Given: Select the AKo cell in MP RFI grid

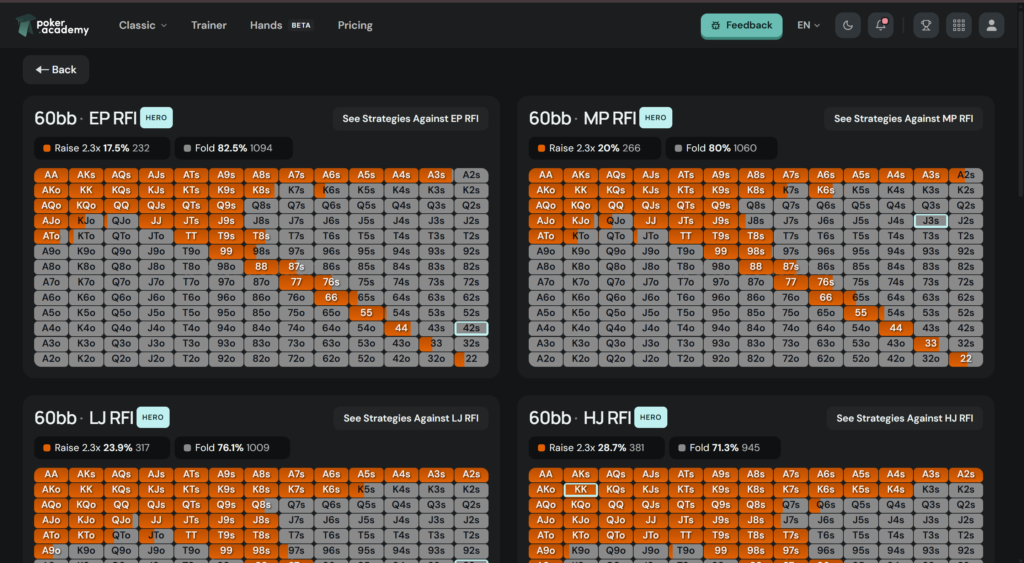Looking at the screenshot, I should coord(546,190).
